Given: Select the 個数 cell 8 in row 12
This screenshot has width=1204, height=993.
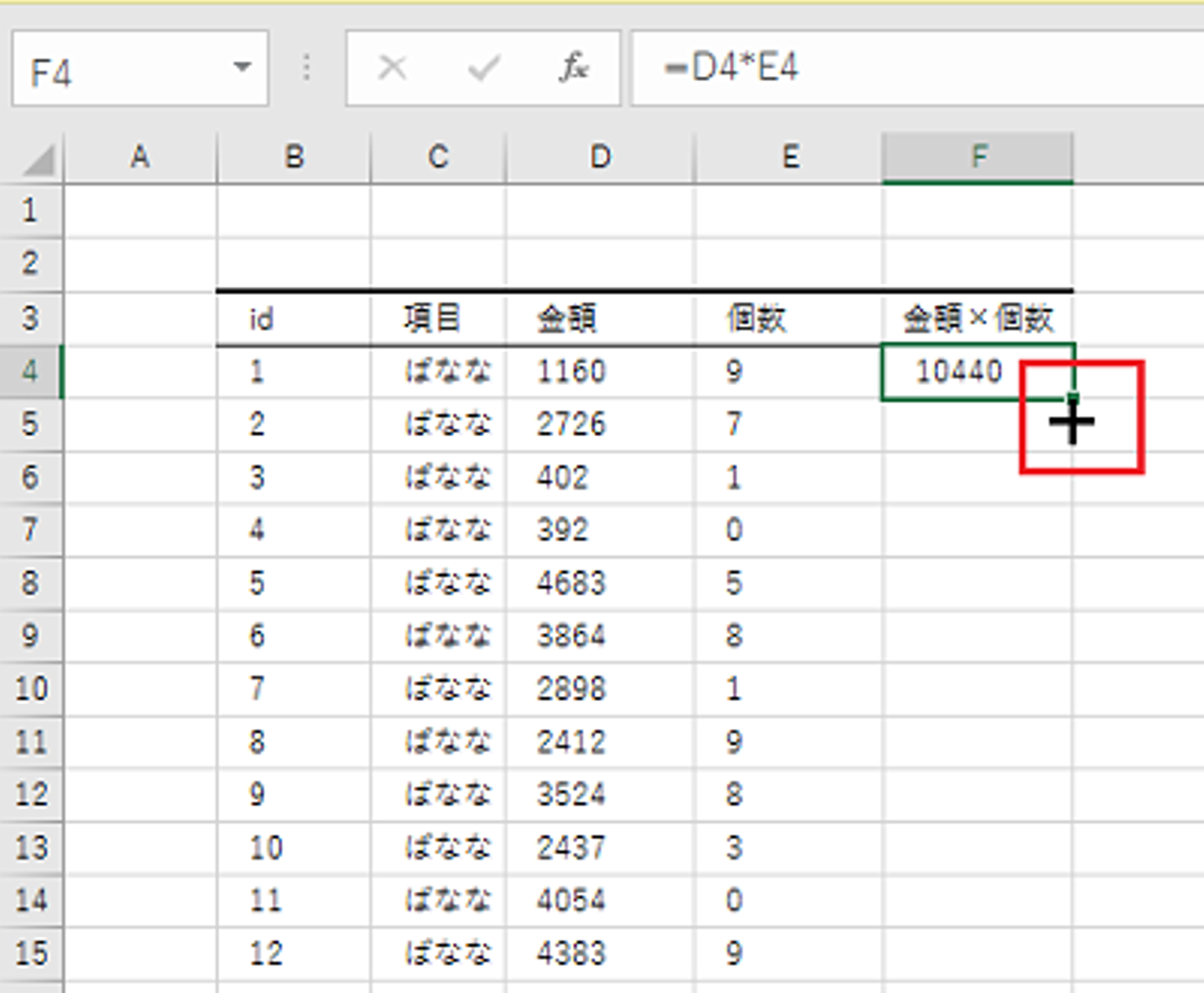Looking at the screenshot, I should (788, 795).
